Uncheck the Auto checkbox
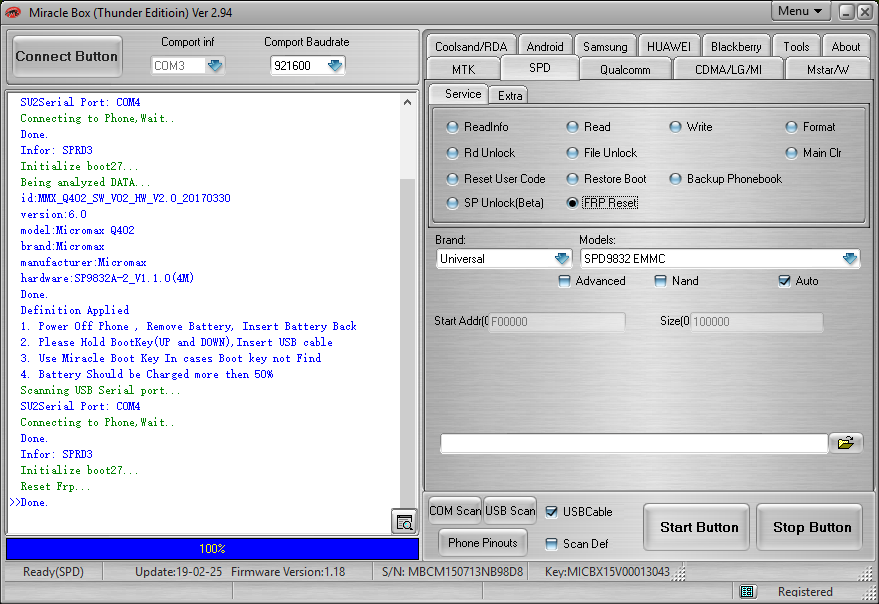Viewport: 879px width, 604px height. click(799, 281)
